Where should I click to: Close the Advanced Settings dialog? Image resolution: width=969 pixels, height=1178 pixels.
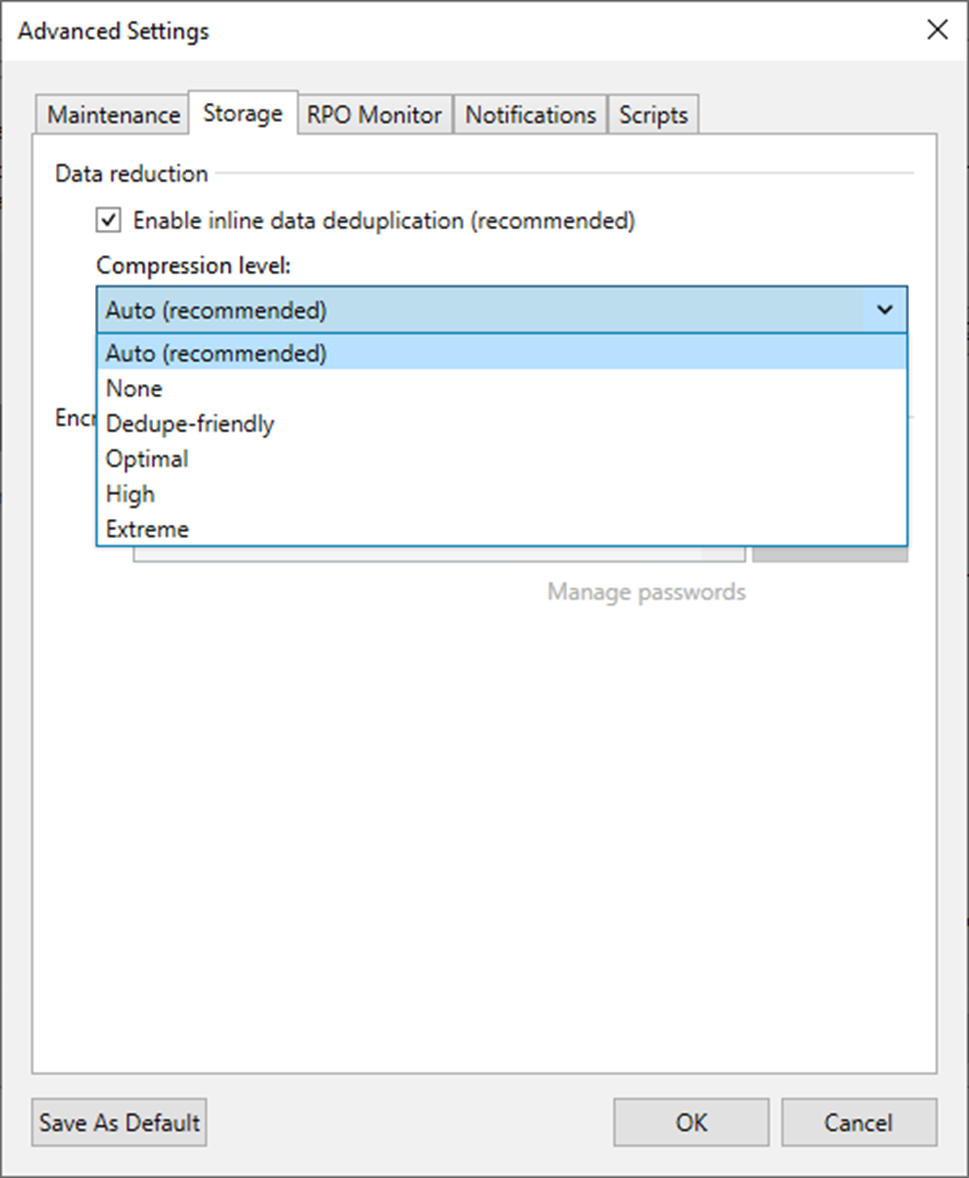click(937, 30)
